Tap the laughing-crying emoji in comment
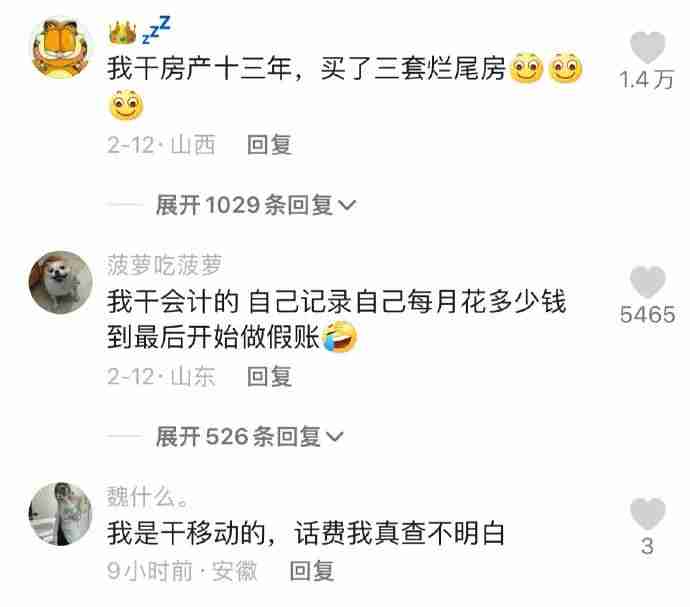Screen dimensions: 690x607 (x=339, y=337)
